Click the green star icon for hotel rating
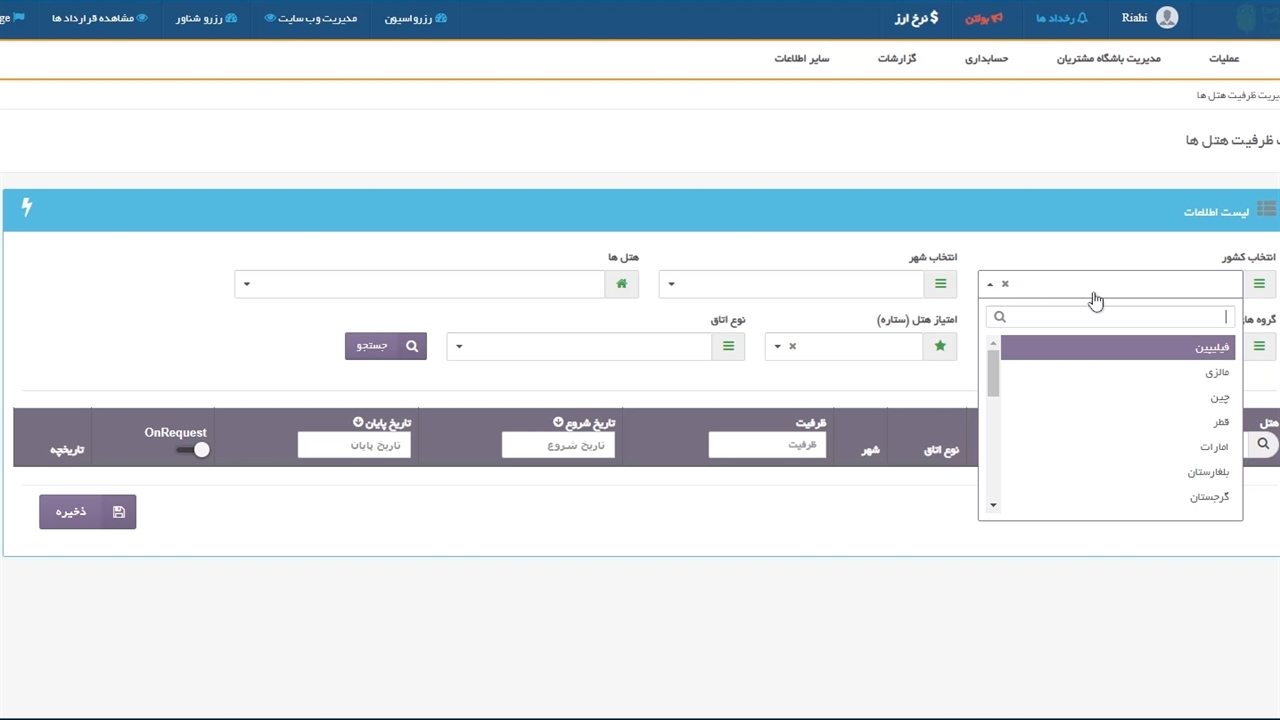 click(940, 346)
